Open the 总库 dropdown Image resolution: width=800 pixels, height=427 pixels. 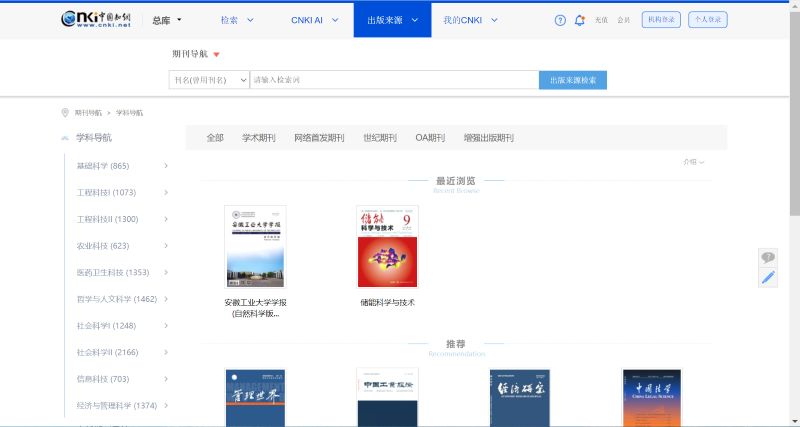coord(167,20)
